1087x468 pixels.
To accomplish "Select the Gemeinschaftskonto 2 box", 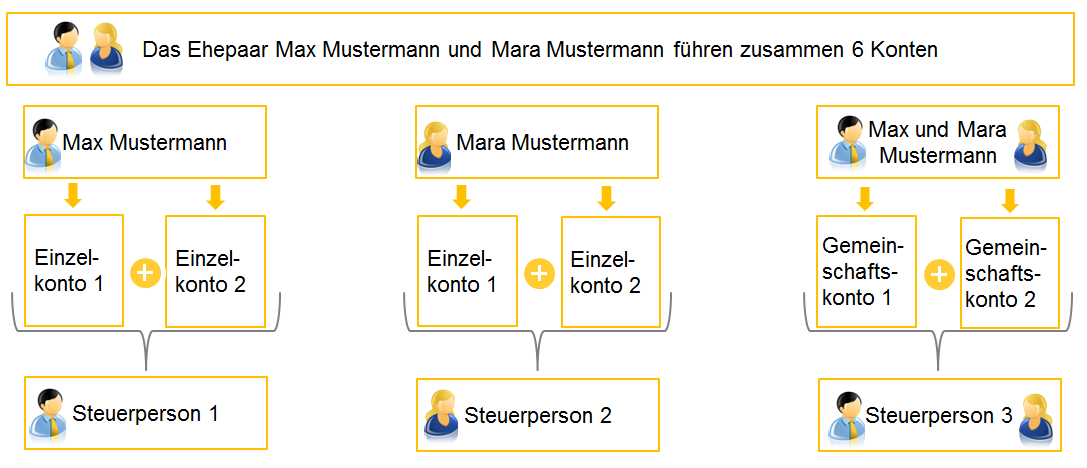I will (1009, 273).
